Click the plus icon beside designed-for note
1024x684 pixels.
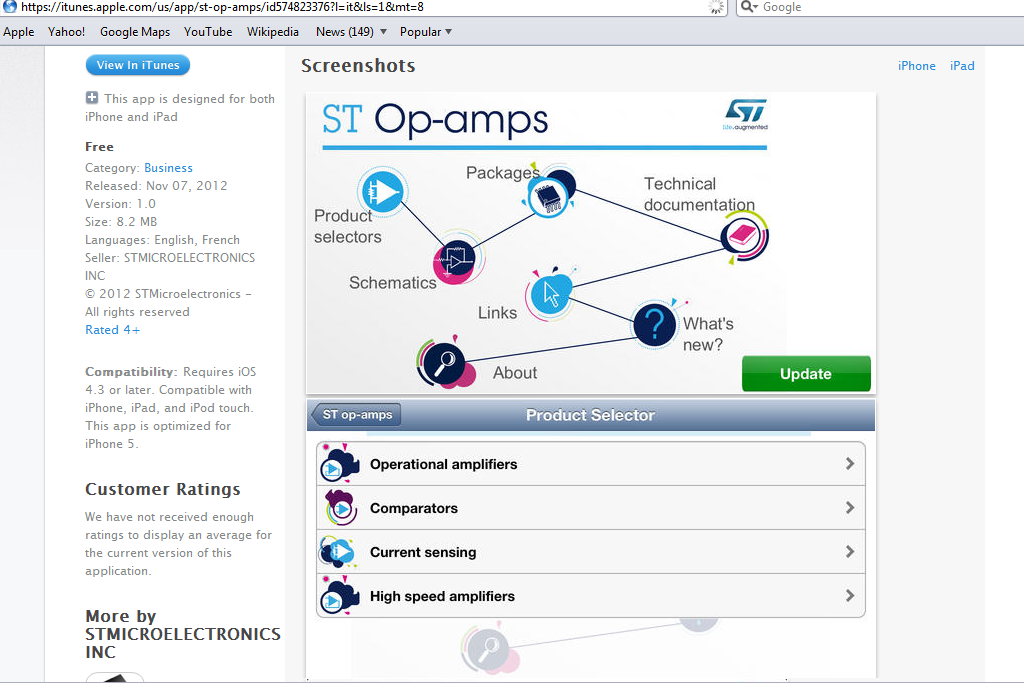pos(92,98)
